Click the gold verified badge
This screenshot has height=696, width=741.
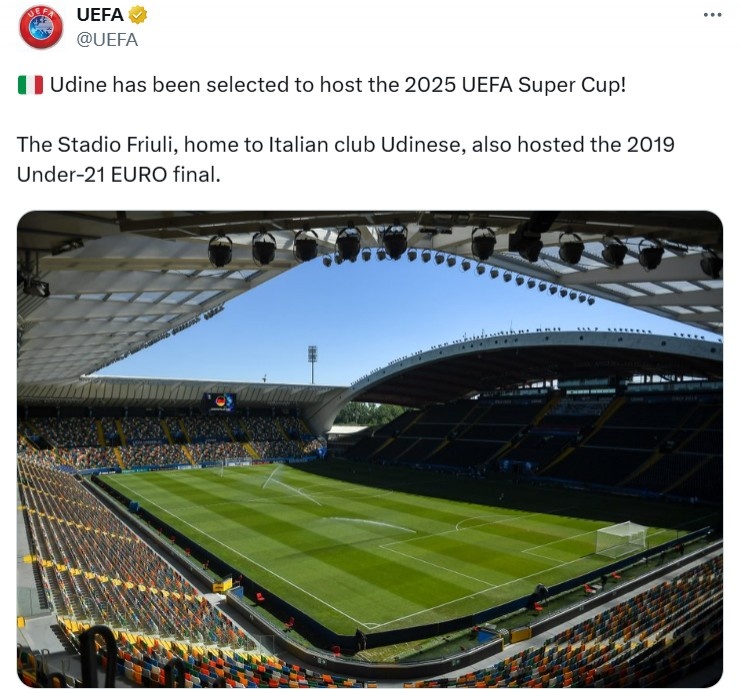(x=139, y=15)
